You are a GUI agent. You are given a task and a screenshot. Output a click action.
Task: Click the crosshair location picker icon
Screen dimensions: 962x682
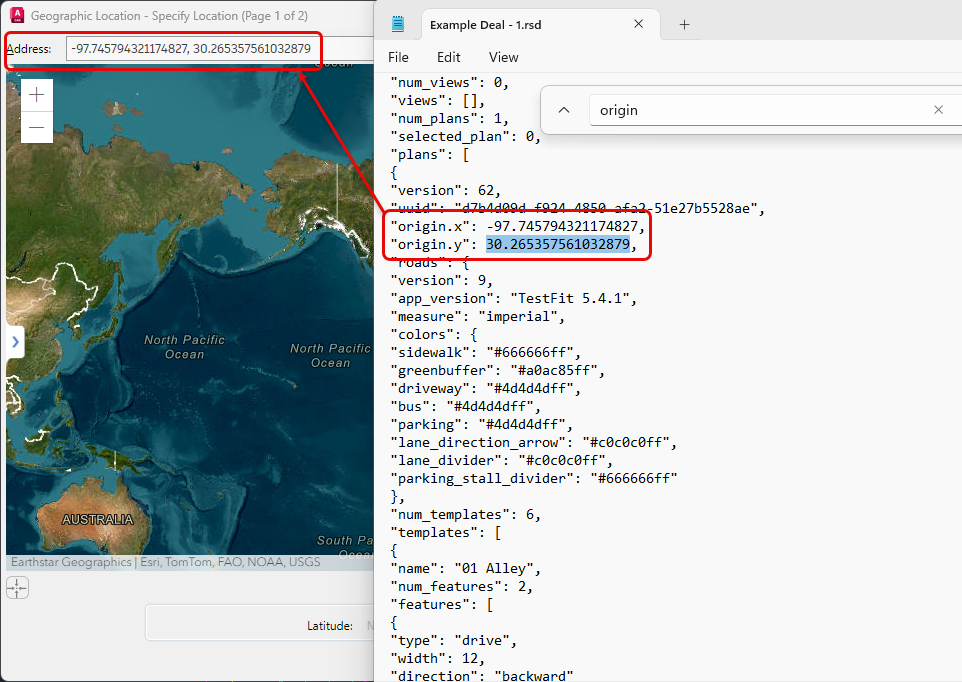(17, 588)
